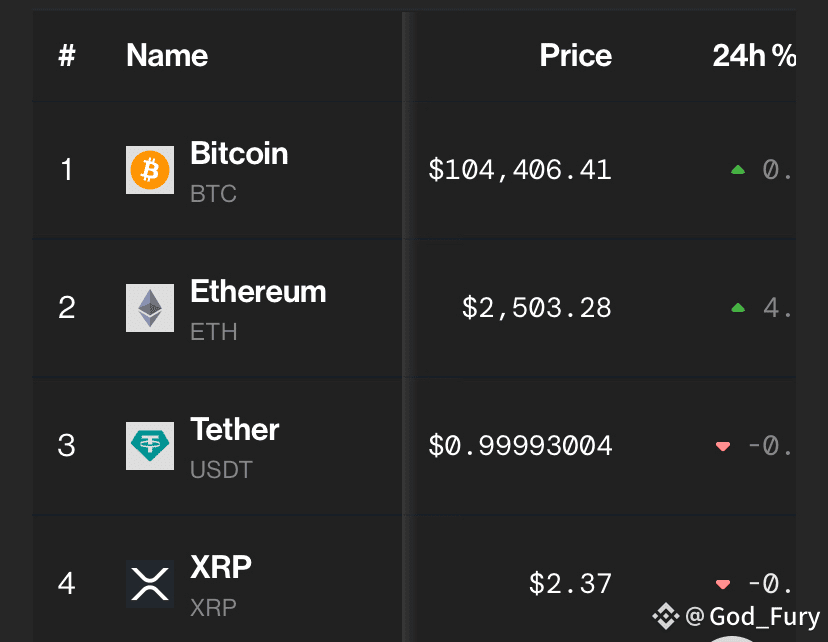Sort by the 24h % column header
The height and width of the screenshot is (642, 828).
753,56
